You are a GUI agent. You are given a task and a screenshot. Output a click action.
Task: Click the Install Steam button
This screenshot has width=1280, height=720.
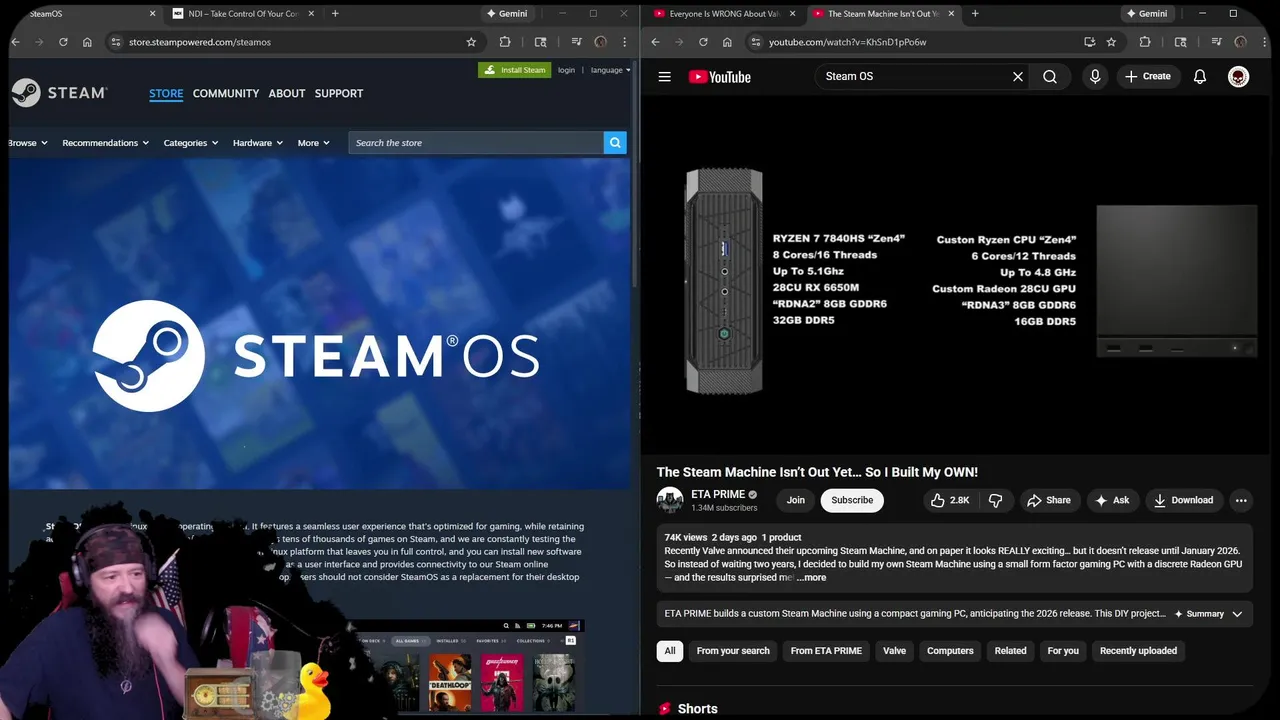tap(515, 70)
